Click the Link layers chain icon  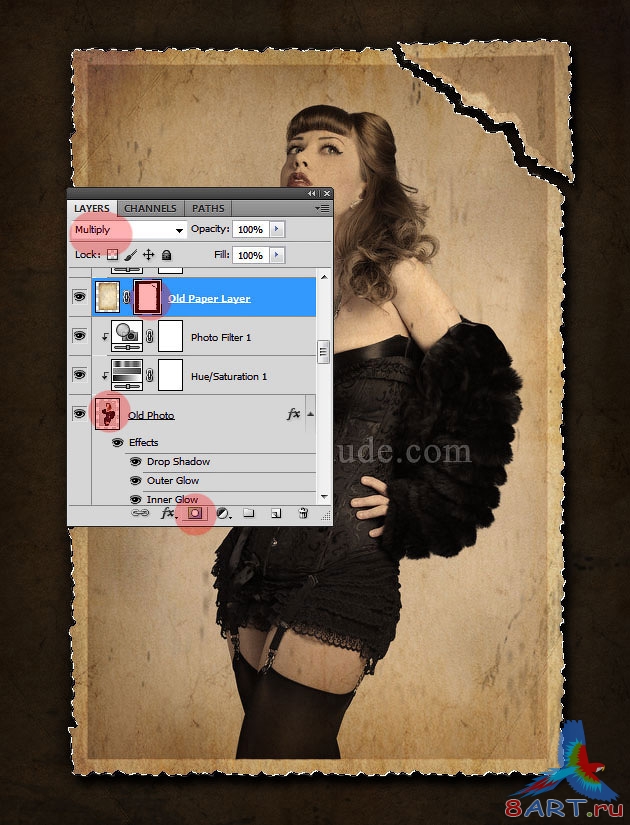tap(141, 513)
